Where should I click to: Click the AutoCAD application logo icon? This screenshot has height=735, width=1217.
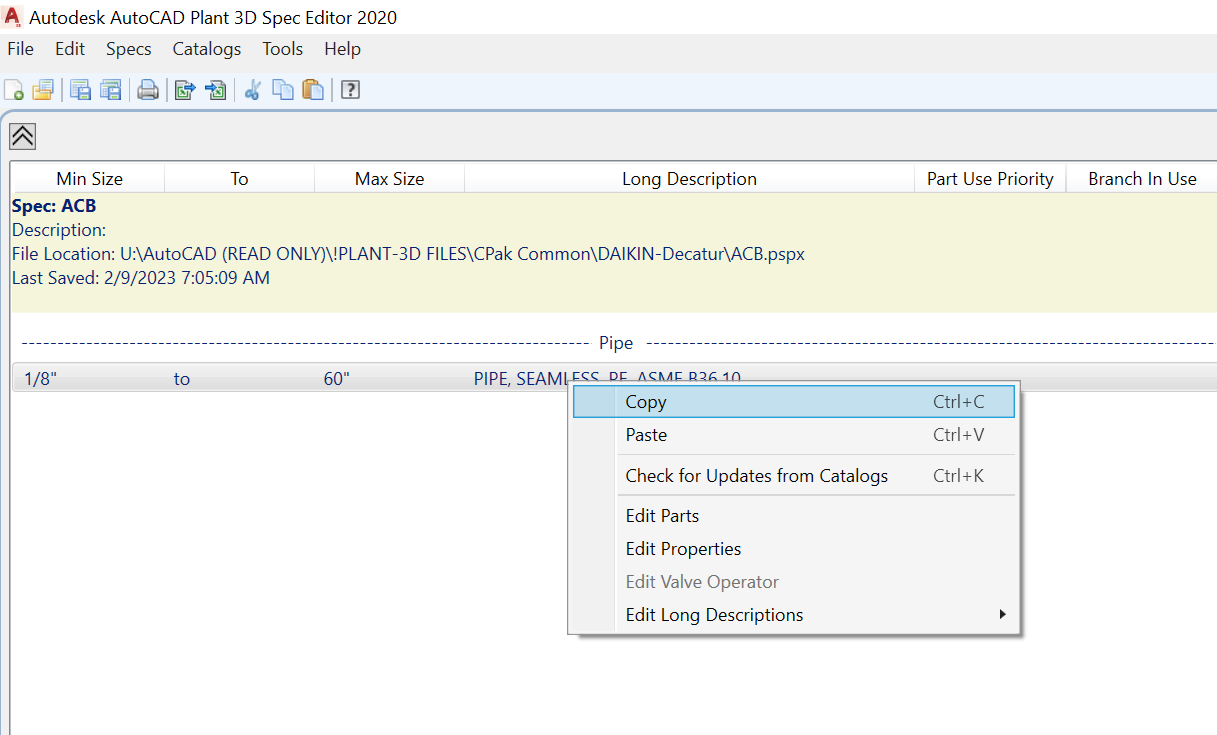point(13,17)
